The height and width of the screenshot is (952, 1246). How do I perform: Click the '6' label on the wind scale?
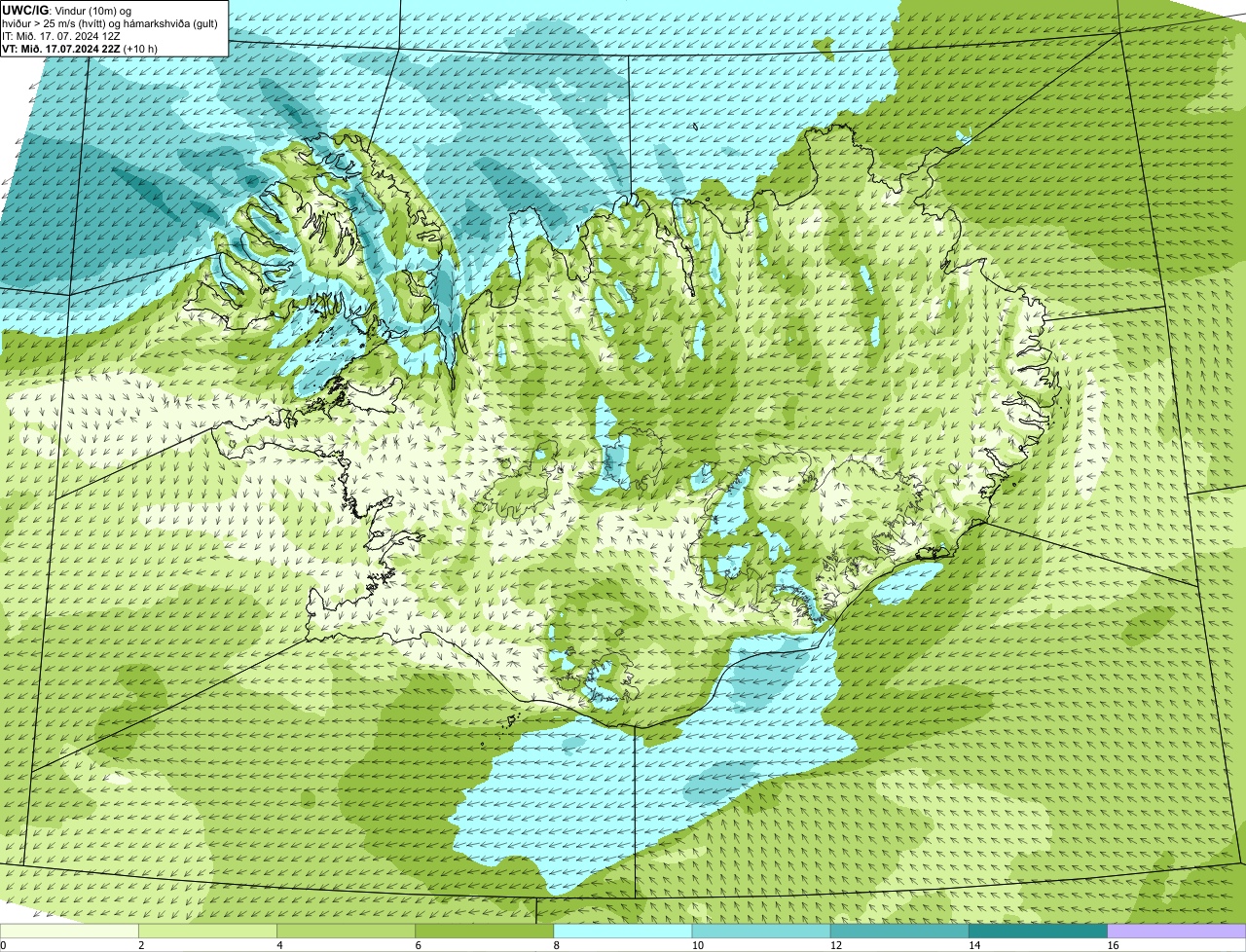pyautogui.click(x=419, y=945)
